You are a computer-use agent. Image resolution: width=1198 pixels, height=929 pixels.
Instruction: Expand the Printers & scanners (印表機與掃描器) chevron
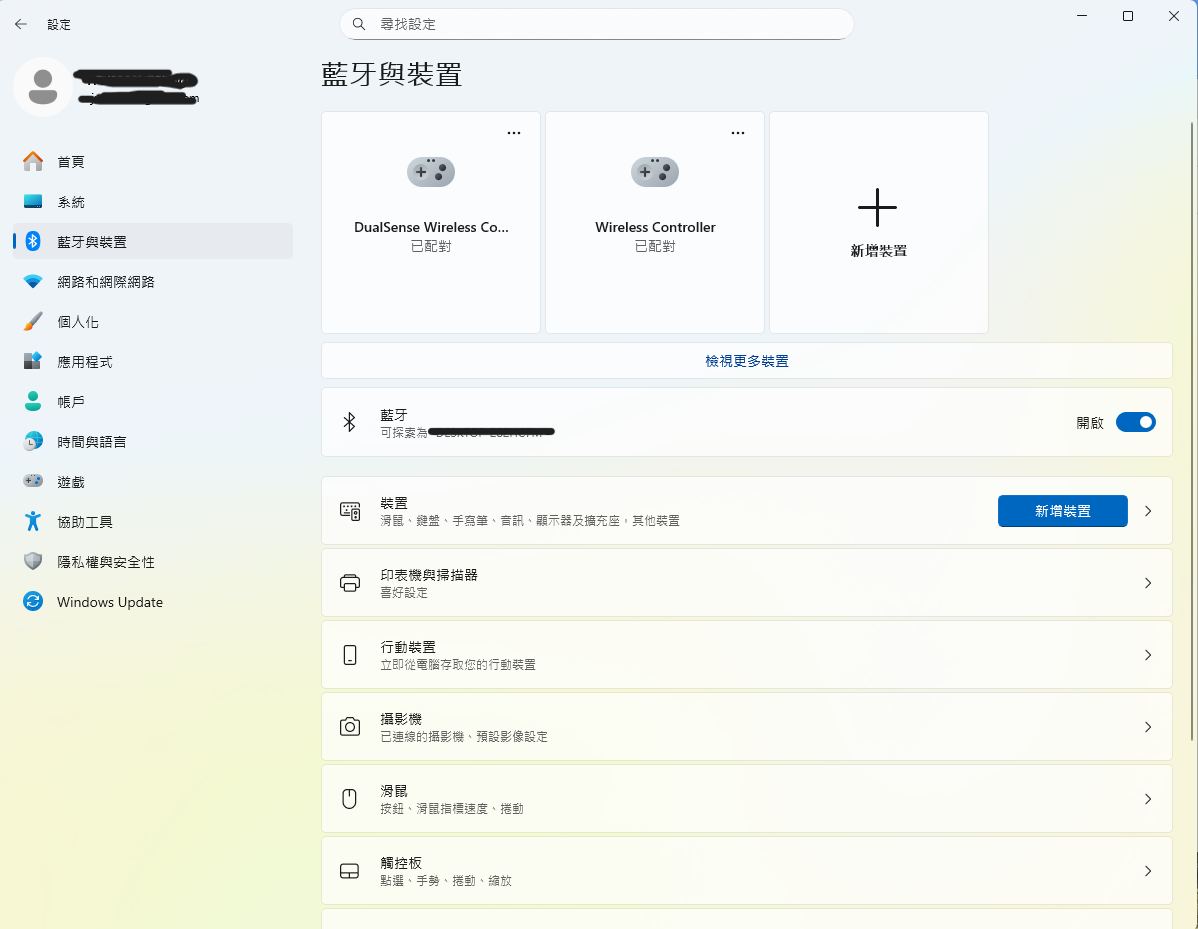1147,583
